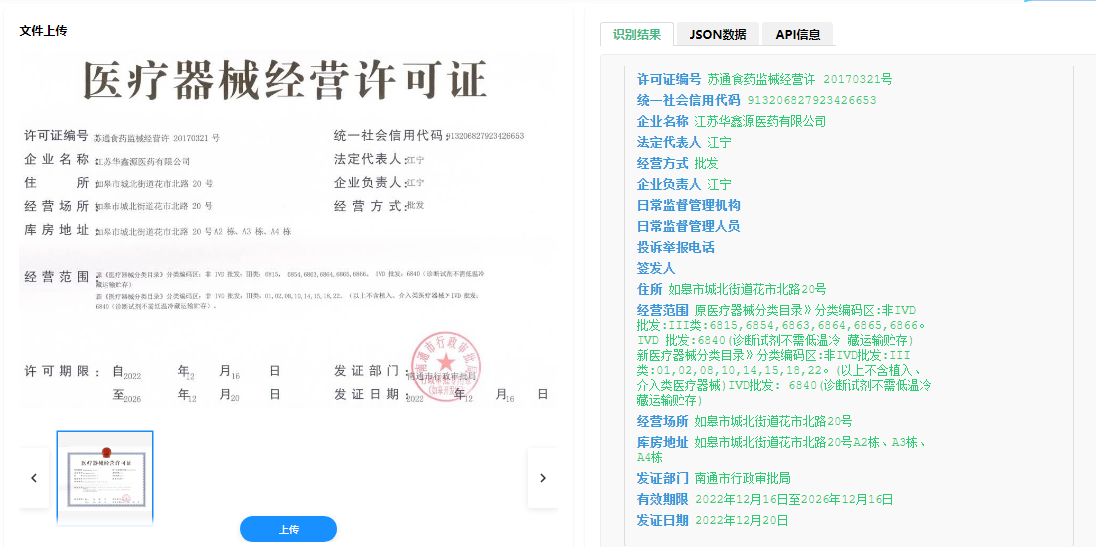Viewport: 1096px width, 547px height.
Task: Select the 许可证编号 result value
Action: coord(799,79)
